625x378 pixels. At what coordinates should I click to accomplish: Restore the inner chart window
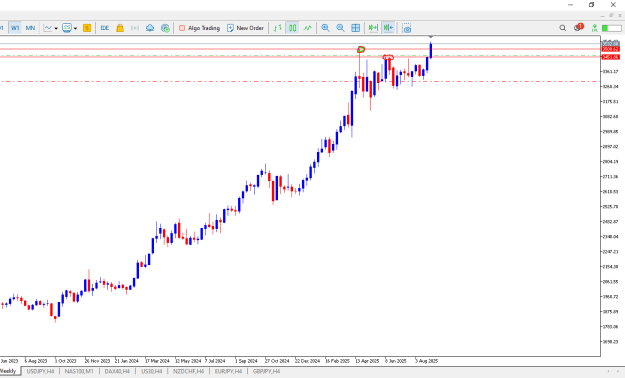click(611, 16)
